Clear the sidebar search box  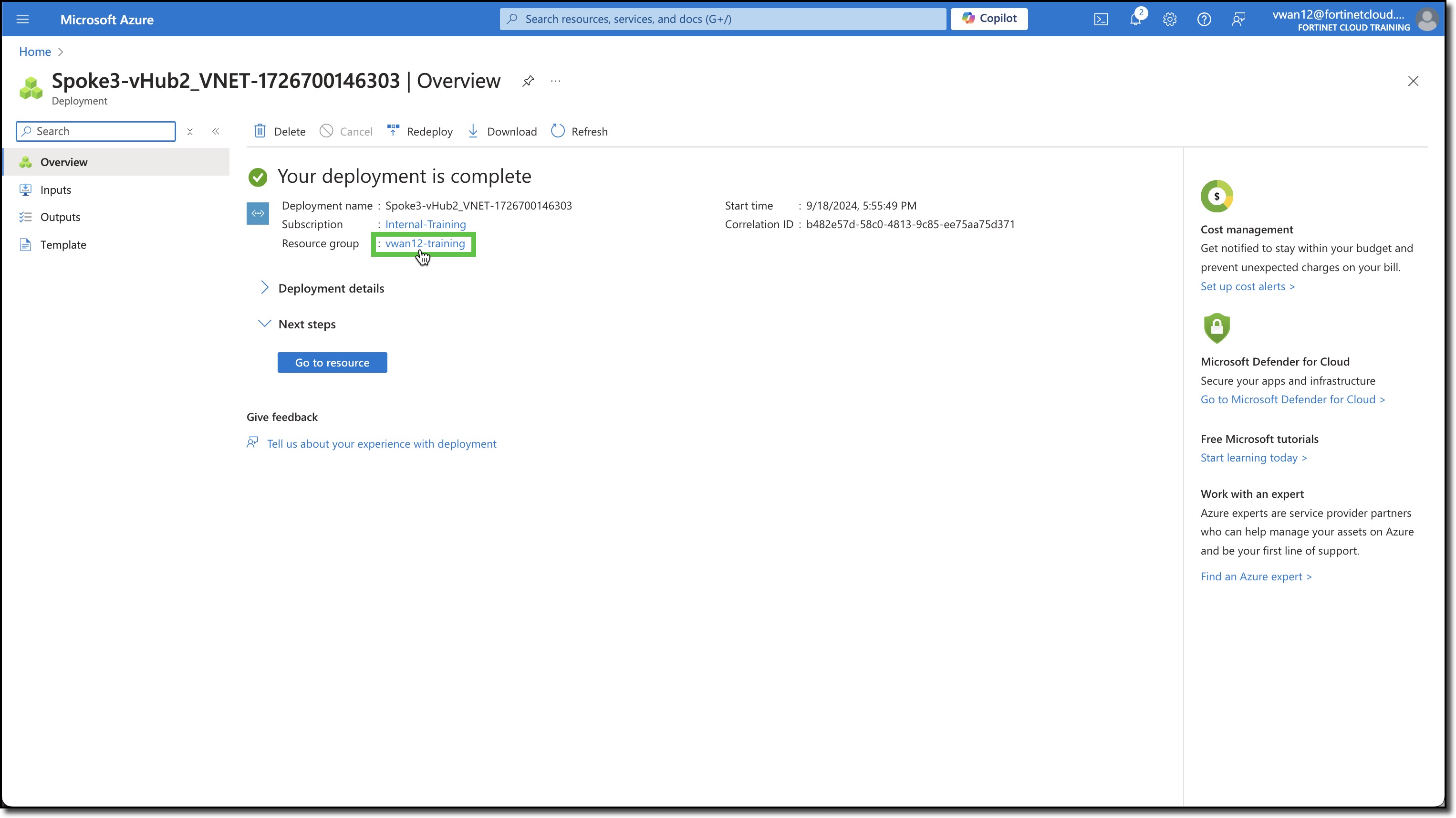190,132
